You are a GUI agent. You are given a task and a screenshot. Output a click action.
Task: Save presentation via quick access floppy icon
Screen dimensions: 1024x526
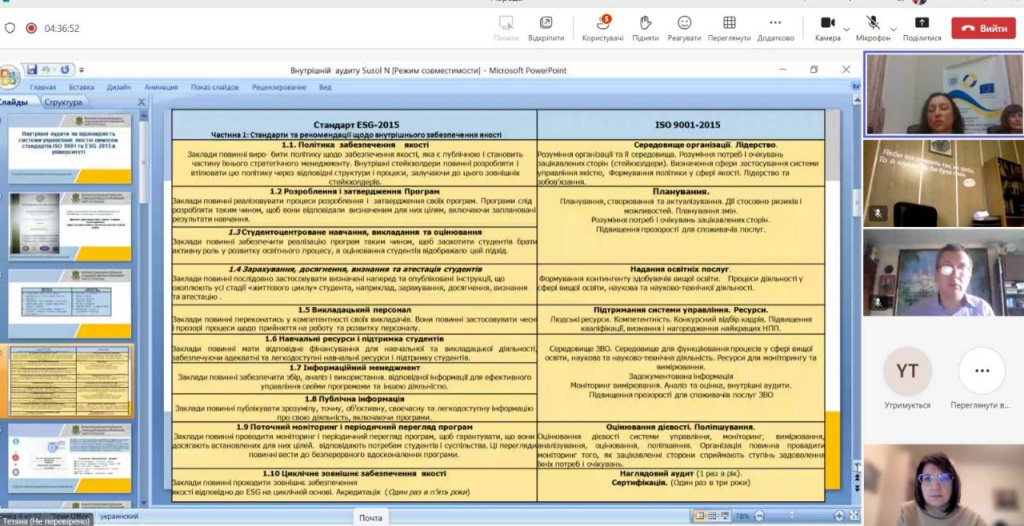tap(31, 69)
